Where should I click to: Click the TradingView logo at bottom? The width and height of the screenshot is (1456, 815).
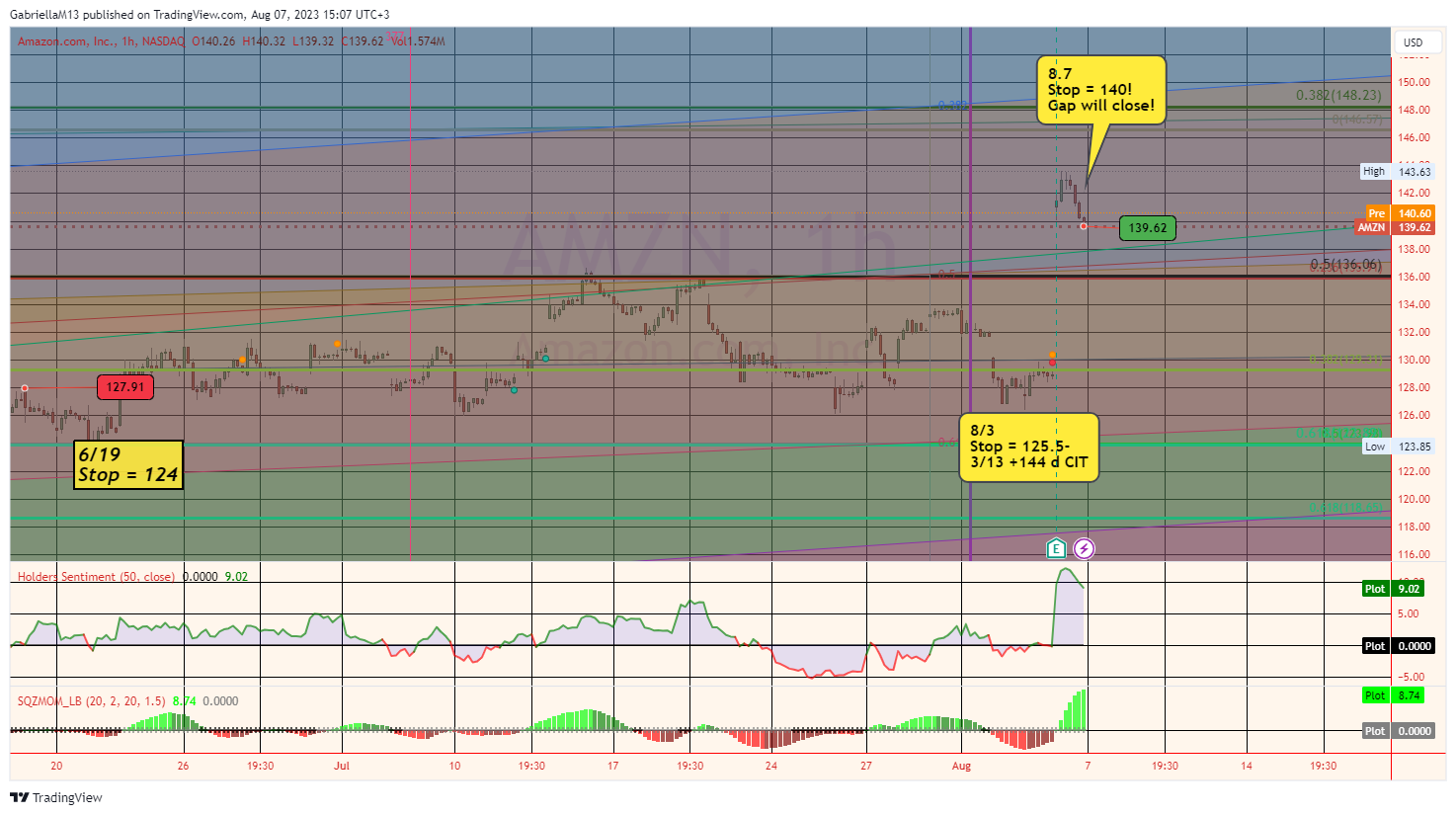coord(56,797)
